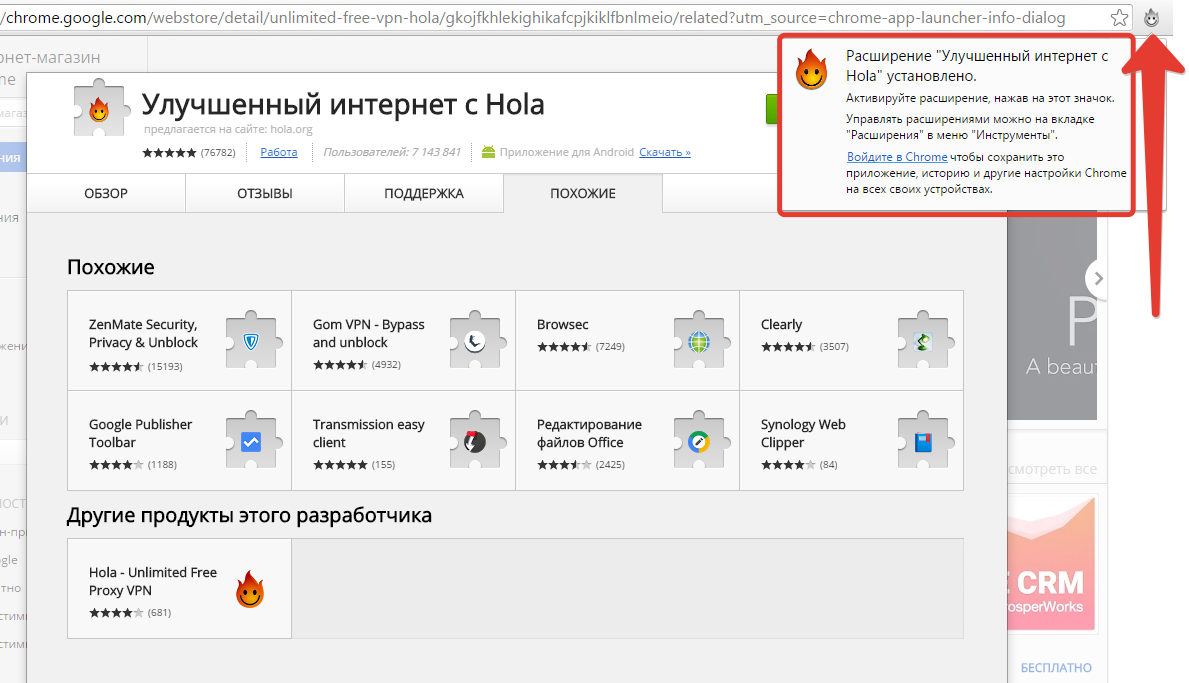Open Gom VPN - Bypass and unblock title
The image size is (1189, 683).
(369, 334)
